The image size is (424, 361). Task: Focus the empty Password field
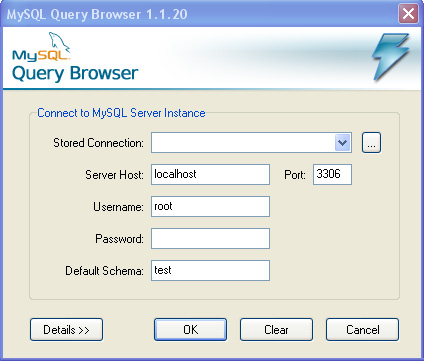pyautogui.click(x=210, y=238)
